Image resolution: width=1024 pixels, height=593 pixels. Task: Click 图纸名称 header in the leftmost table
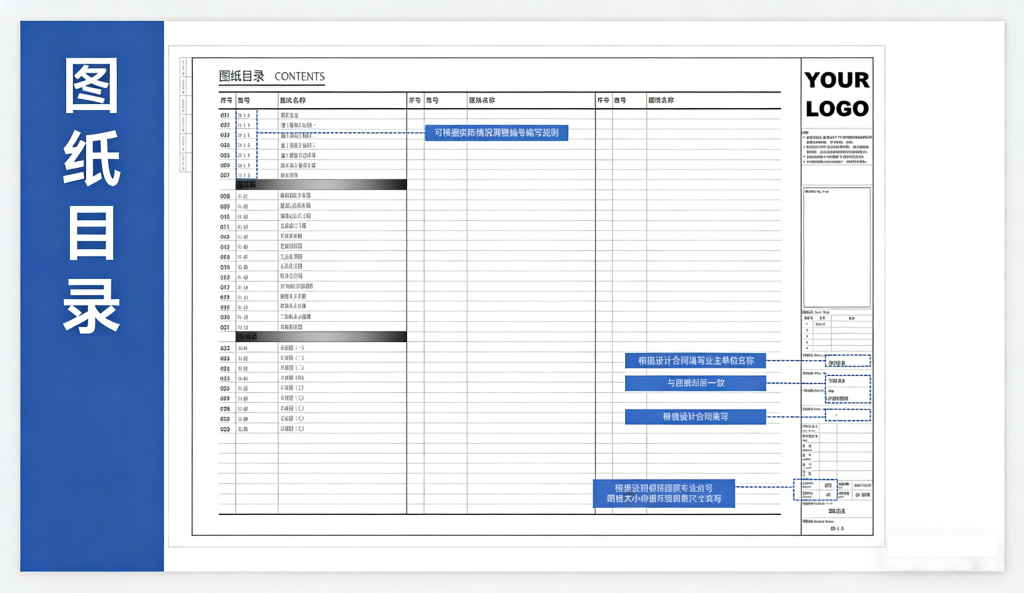[292, 101]
